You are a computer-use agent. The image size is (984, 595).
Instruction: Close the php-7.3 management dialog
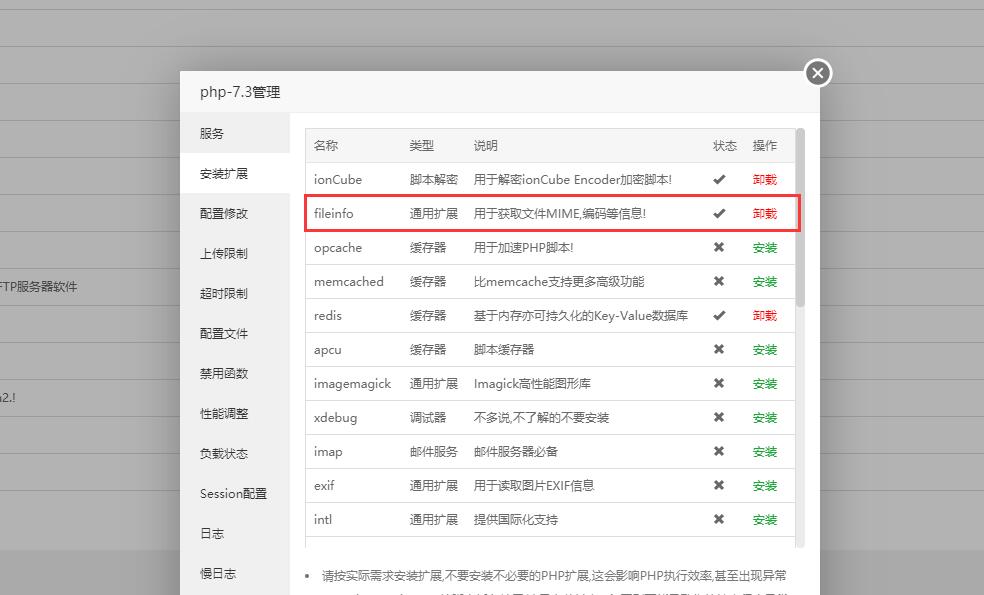click(818, 73)
